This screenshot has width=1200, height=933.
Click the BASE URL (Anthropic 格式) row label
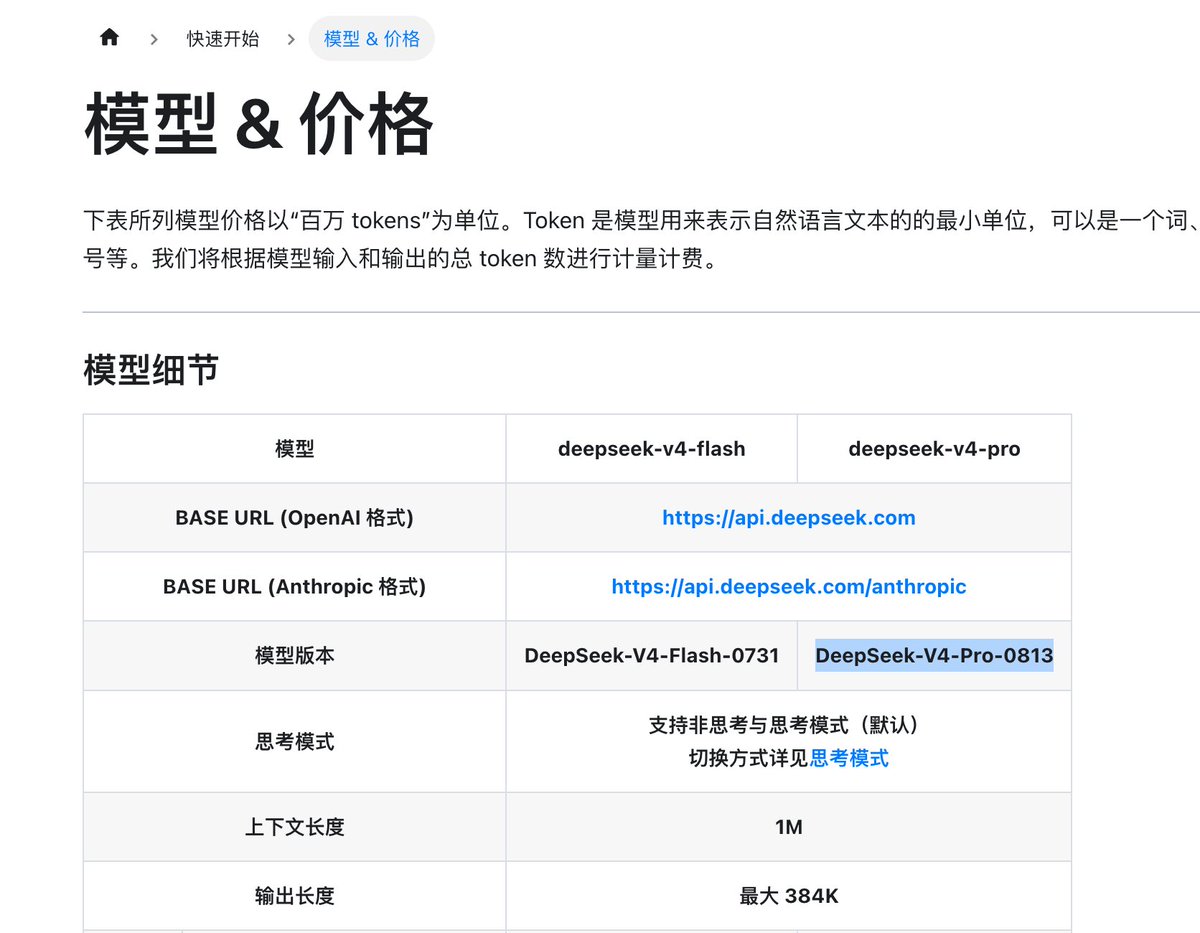click(295, 587)
